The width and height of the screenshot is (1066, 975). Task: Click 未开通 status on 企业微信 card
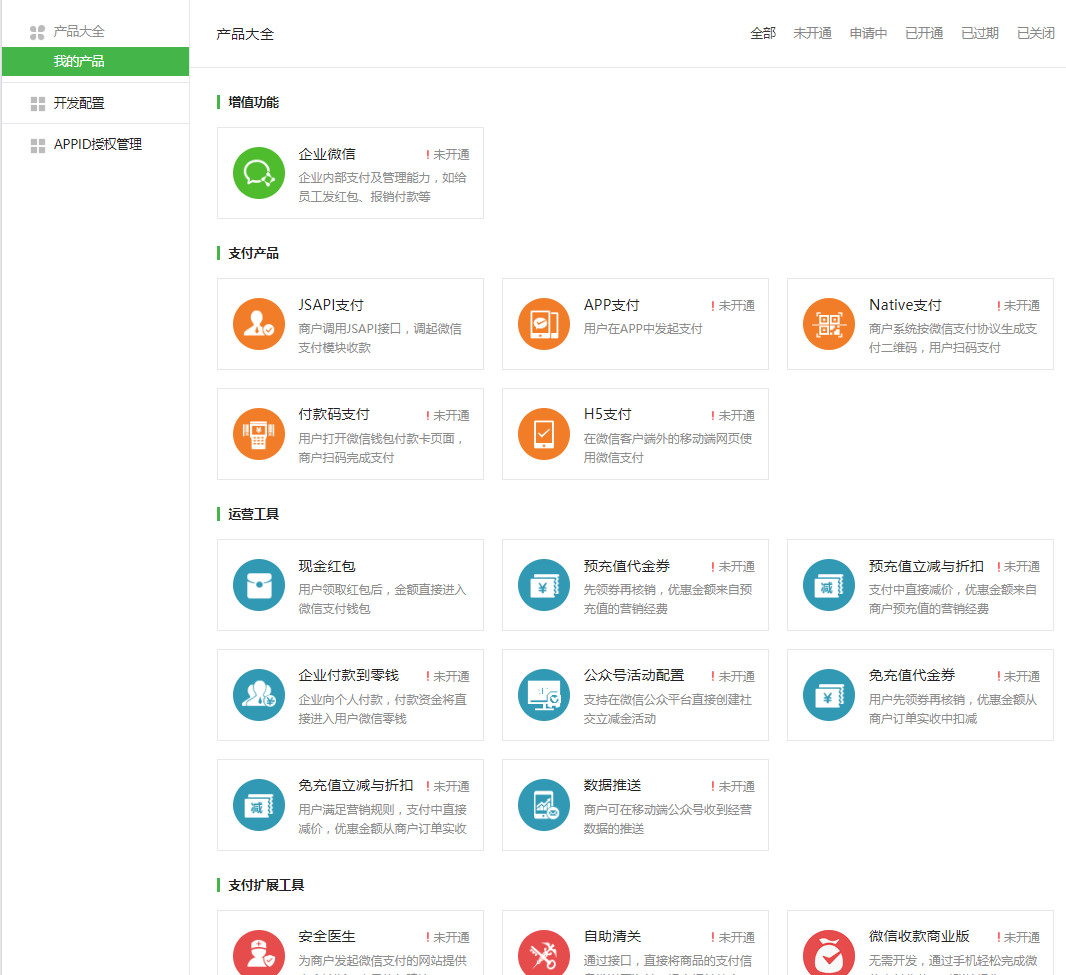click(x=448, y=155)
